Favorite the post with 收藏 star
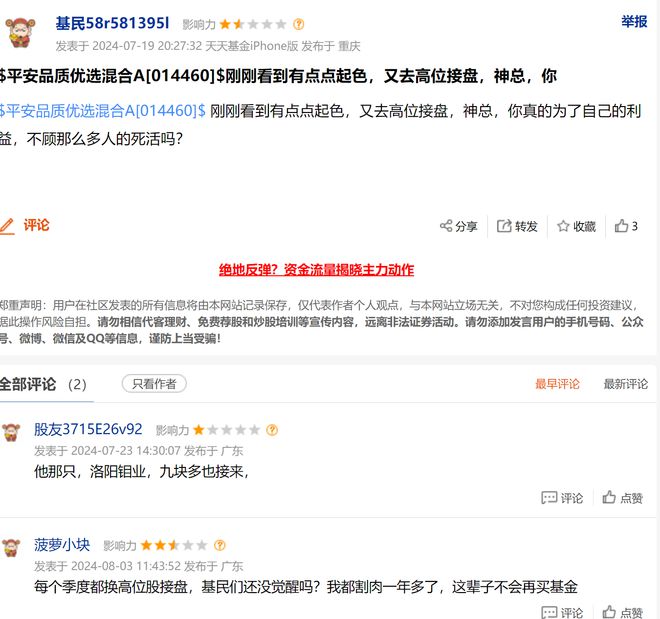The image size is (660, 619). (x=564, y=226)
